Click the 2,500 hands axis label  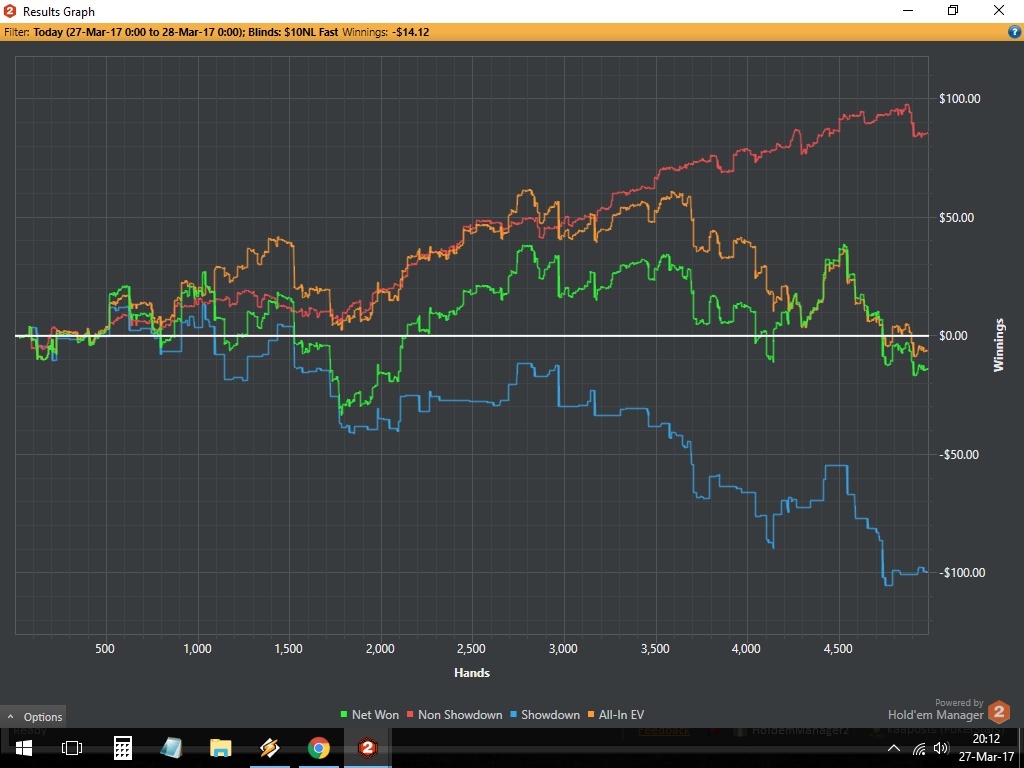[472, 648]
